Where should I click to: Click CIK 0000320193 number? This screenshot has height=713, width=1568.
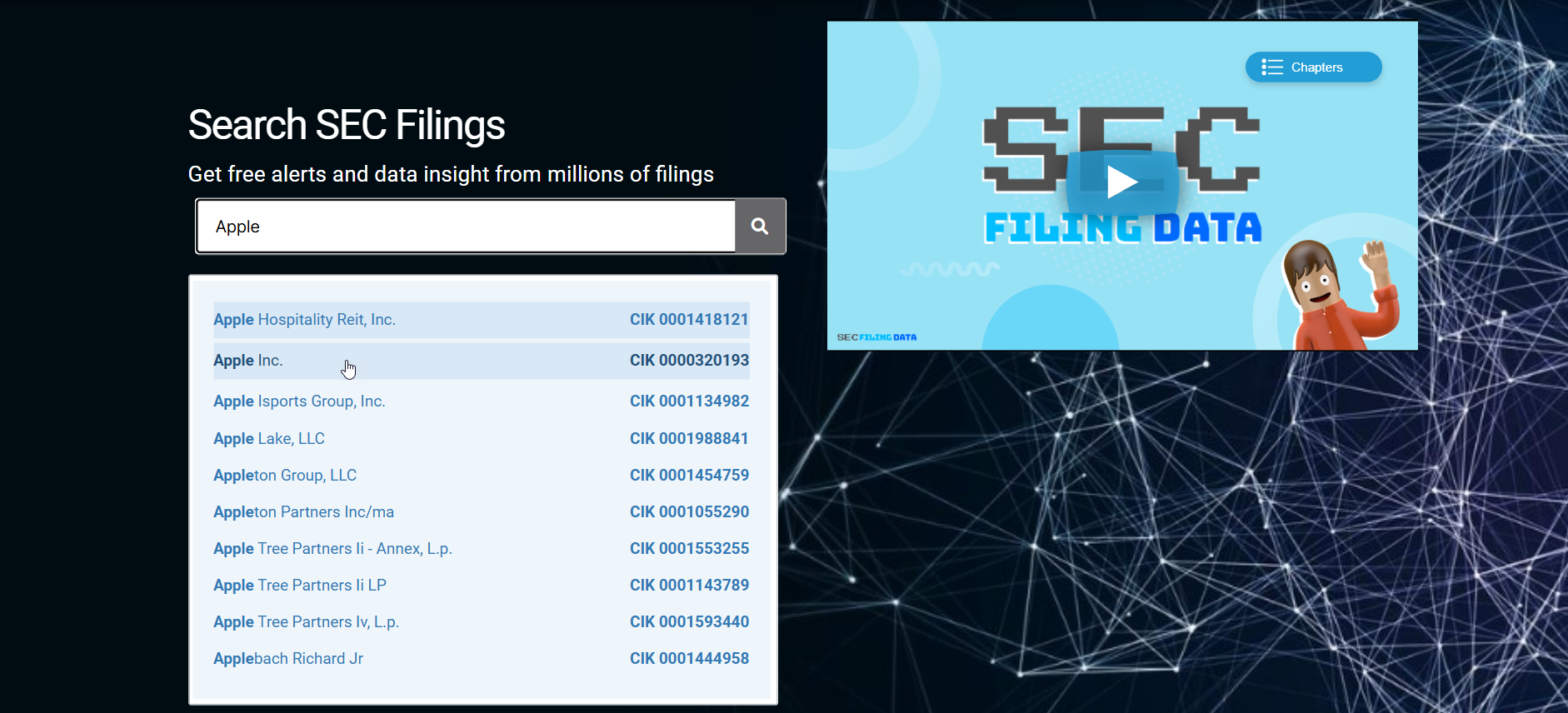pyautogui.click(x=689, y=361)
